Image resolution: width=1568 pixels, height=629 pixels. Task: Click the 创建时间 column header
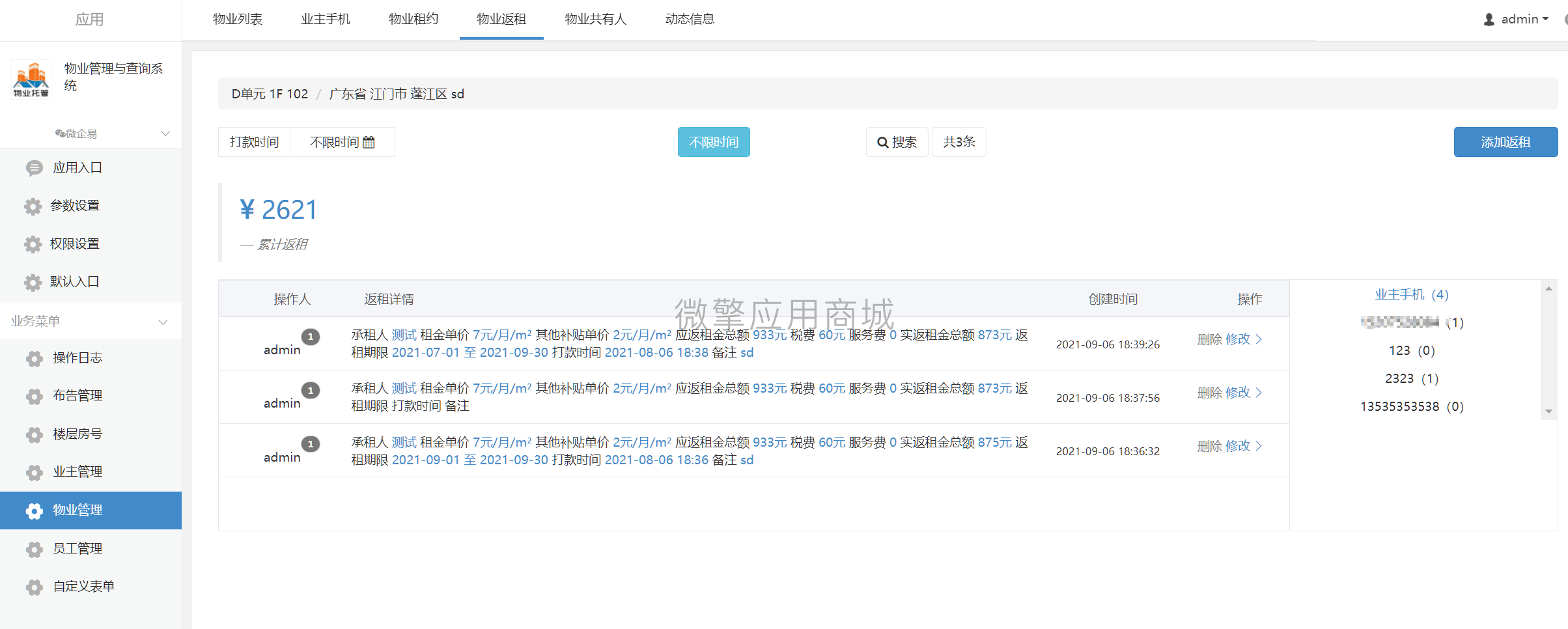click(x=1113, y=299)
